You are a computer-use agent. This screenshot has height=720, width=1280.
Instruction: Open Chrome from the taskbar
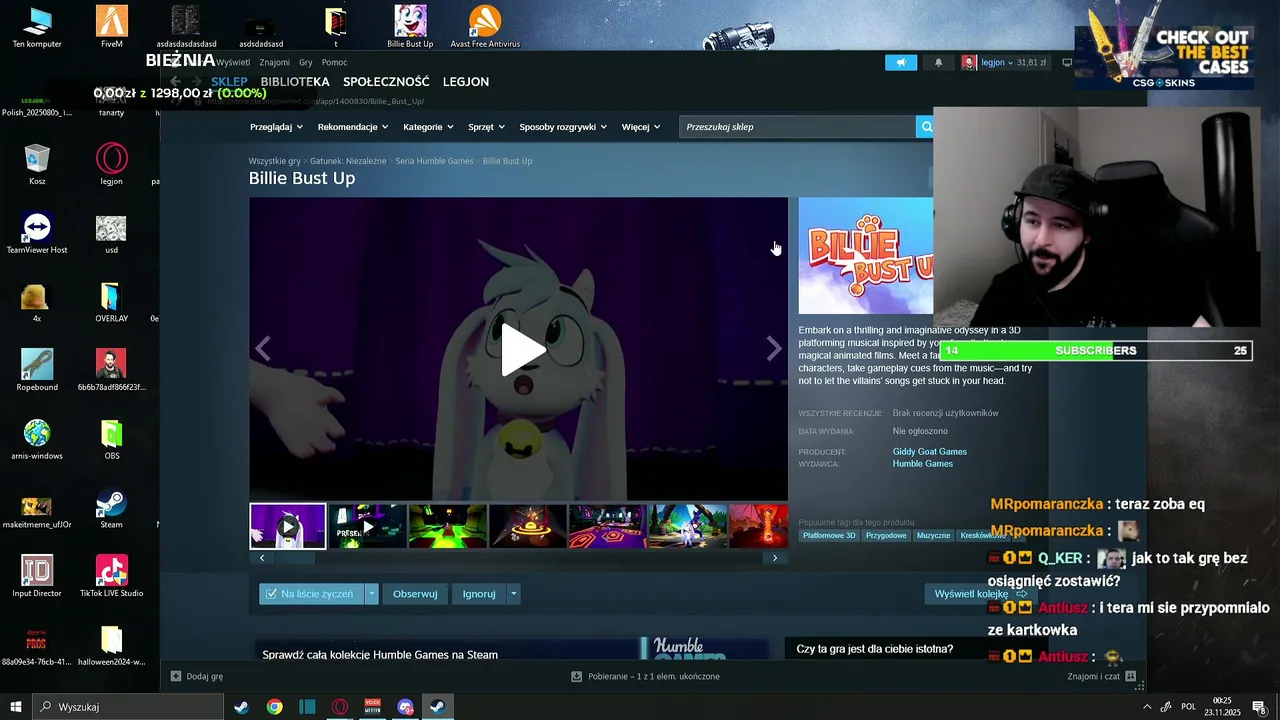[274, 707]
